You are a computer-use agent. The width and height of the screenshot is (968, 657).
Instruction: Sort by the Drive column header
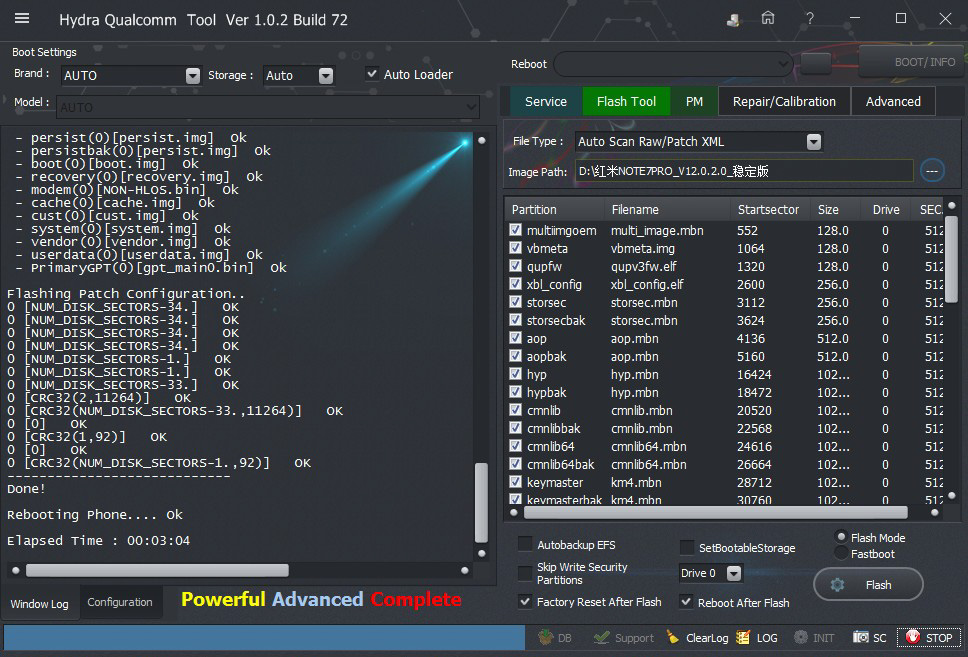click(x=886, y=209)
